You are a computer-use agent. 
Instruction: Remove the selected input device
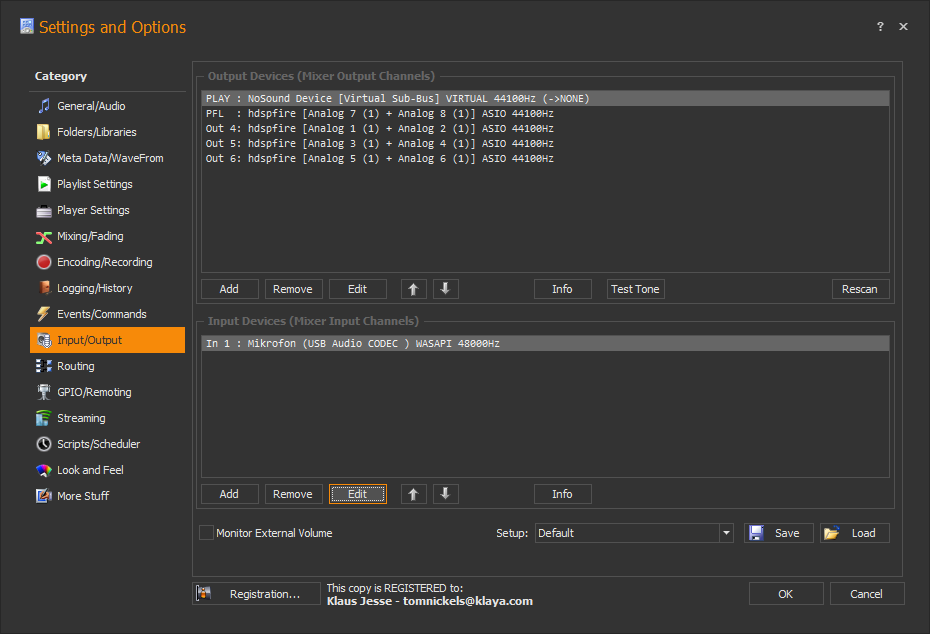click(x=293, y=495)
